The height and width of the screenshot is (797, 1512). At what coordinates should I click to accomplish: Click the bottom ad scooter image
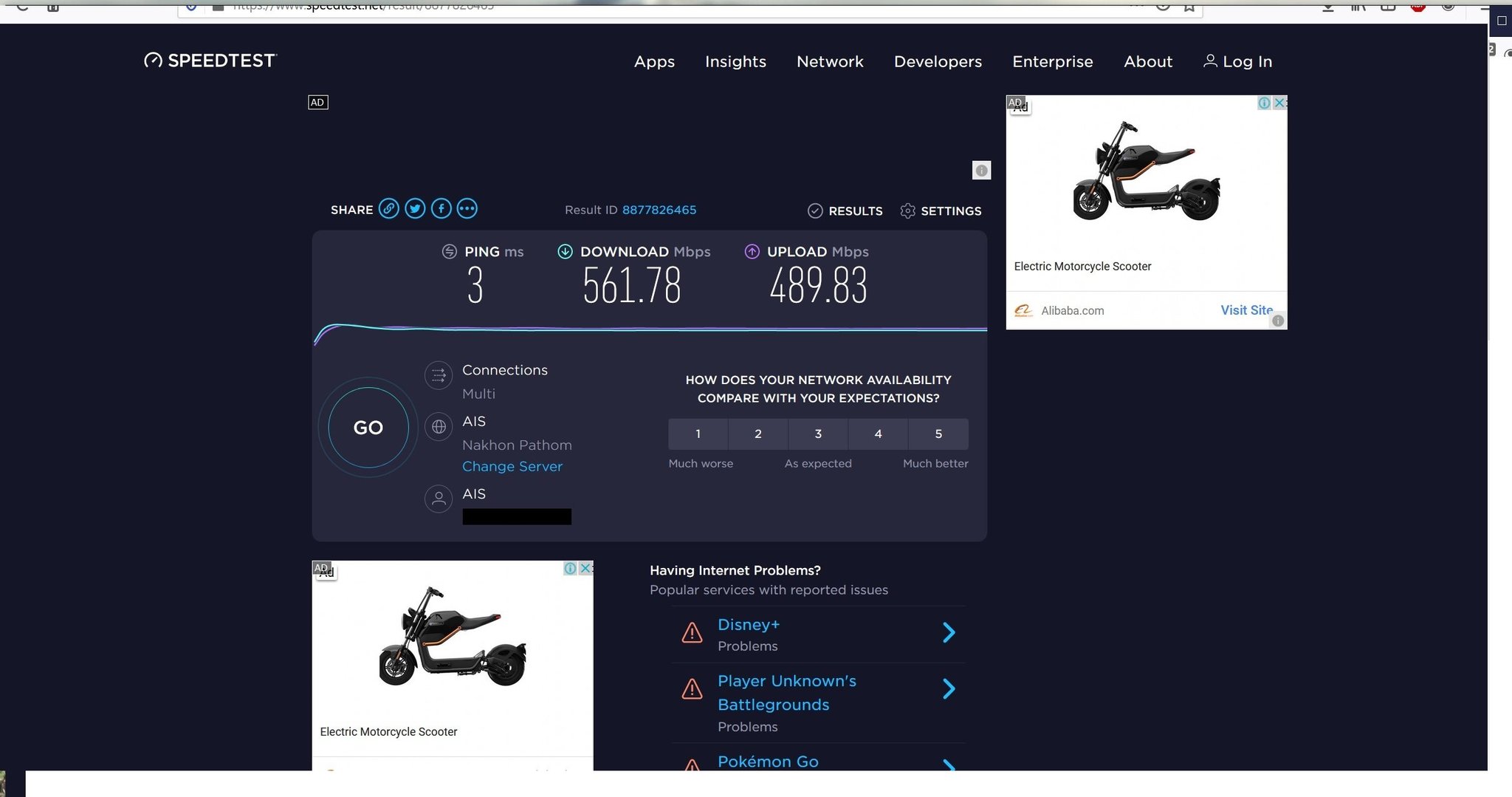[453, 637]
